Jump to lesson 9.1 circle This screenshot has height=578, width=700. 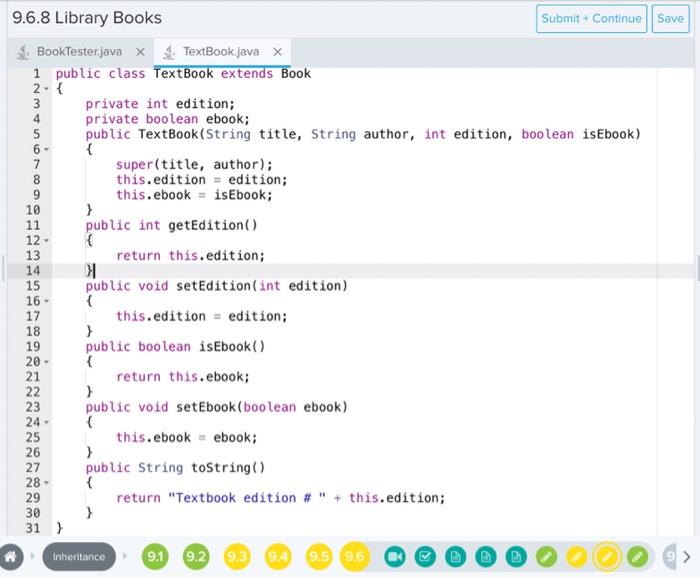pos(155,557)
